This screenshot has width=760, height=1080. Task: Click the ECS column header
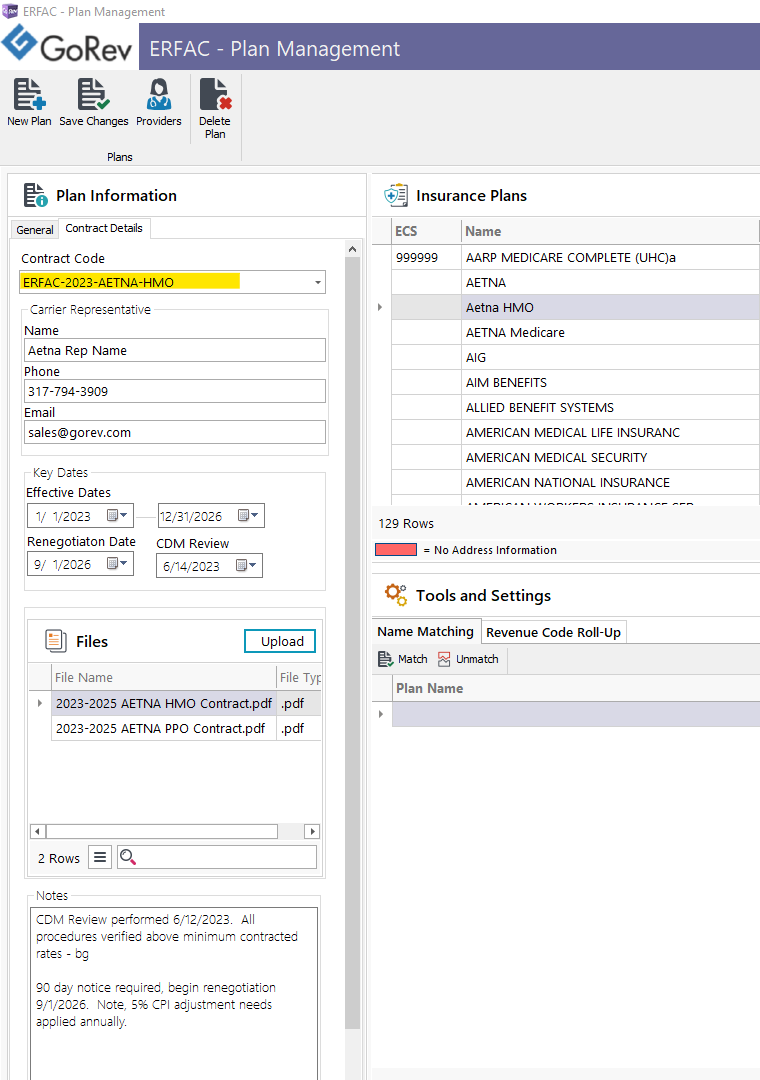pos(426,231)
